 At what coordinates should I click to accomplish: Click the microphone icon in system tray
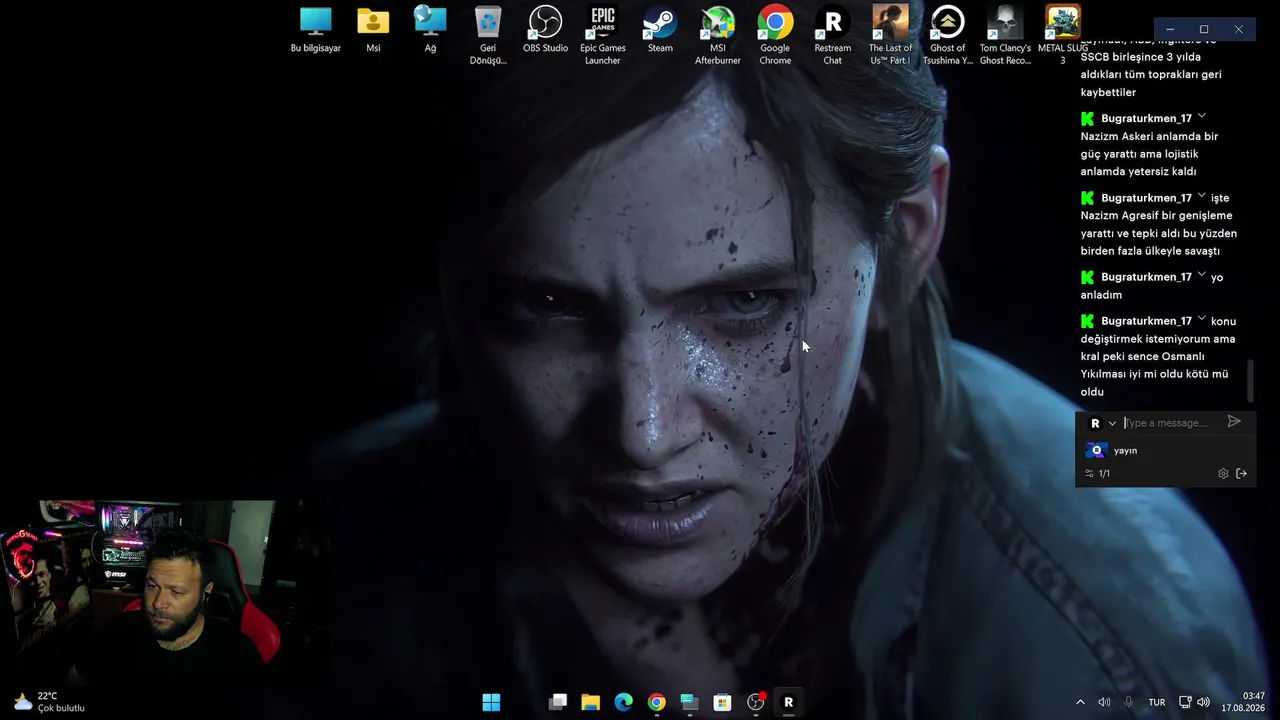[1129, 702]
